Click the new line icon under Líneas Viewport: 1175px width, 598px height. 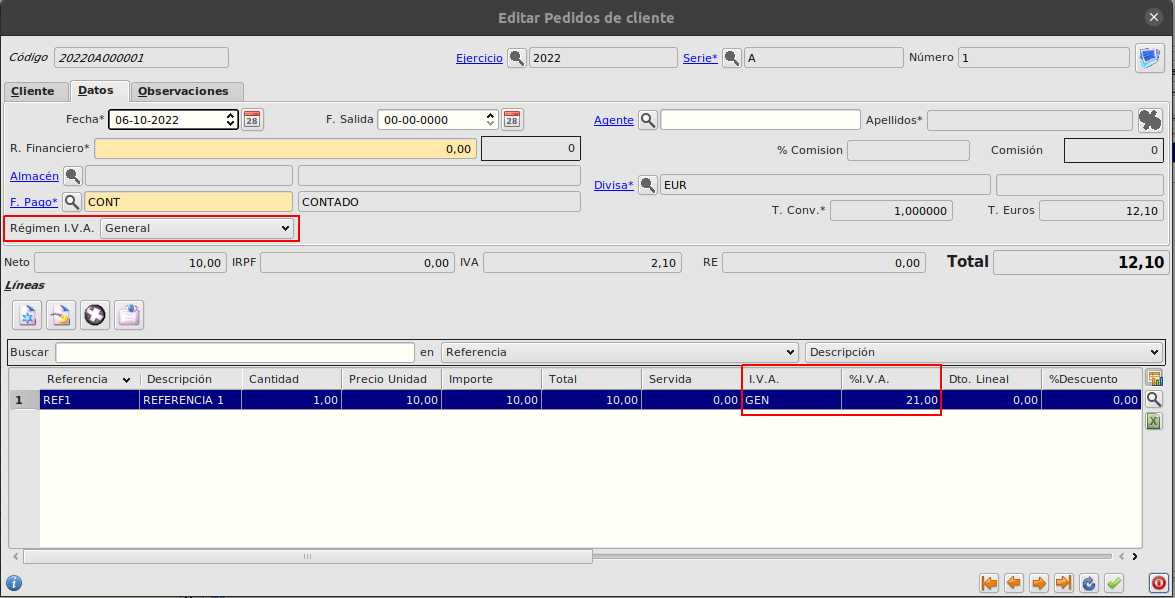(27, 315)
